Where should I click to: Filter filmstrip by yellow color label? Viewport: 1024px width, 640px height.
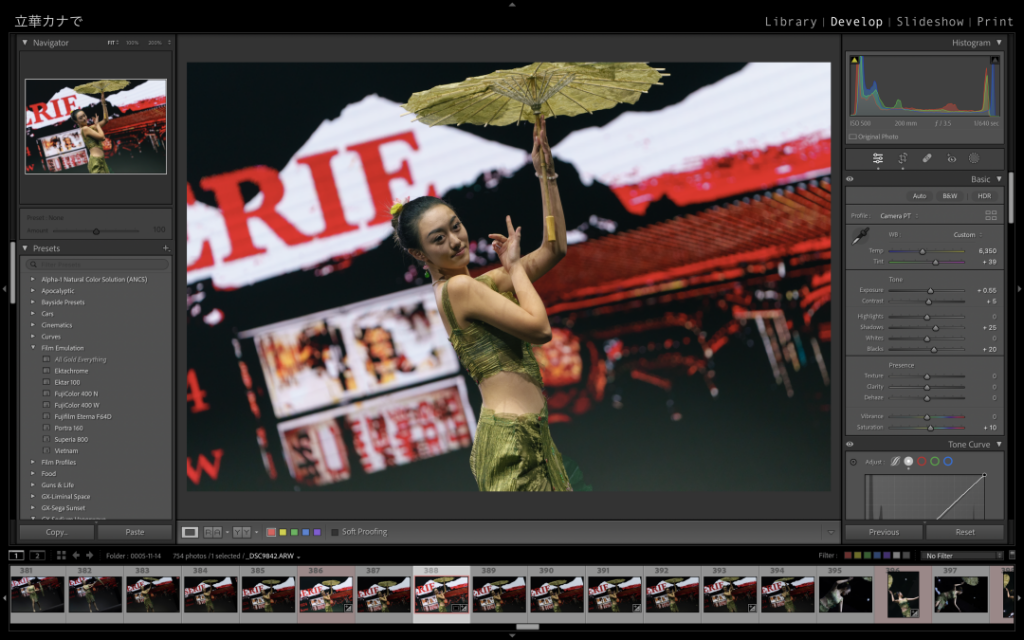coord(857,556)
